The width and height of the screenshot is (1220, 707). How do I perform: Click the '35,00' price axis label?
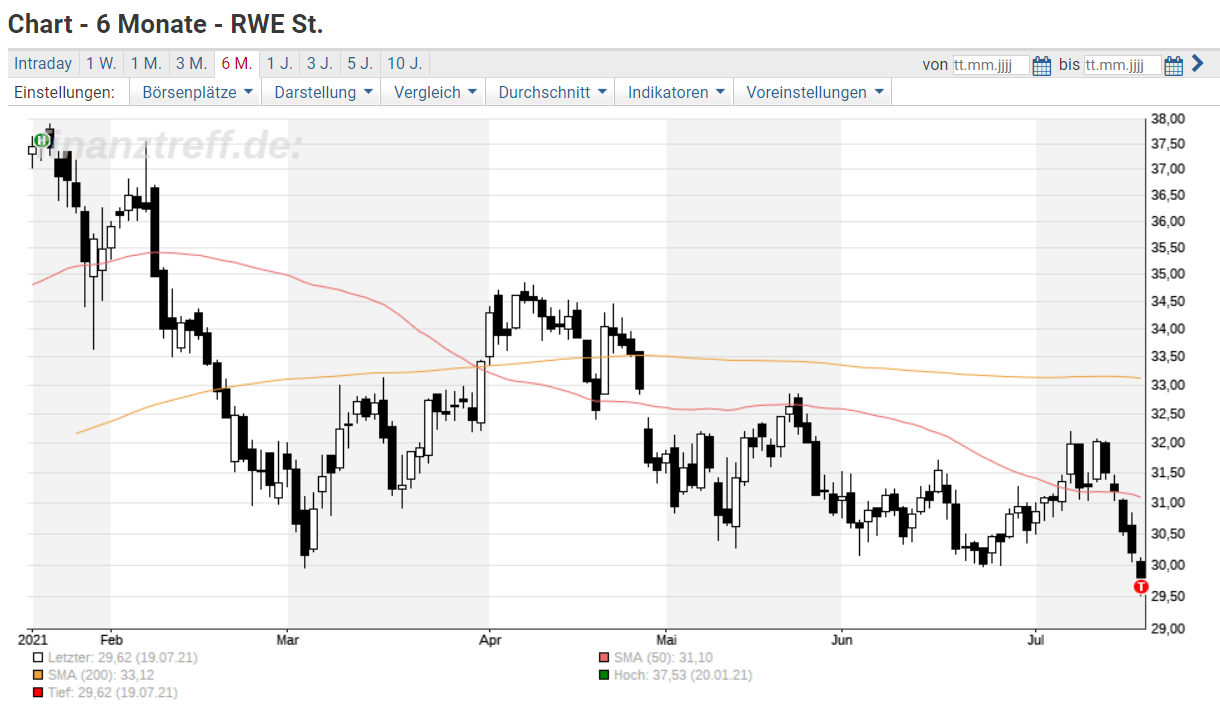pyautogui.click(x=1168, y=274)
